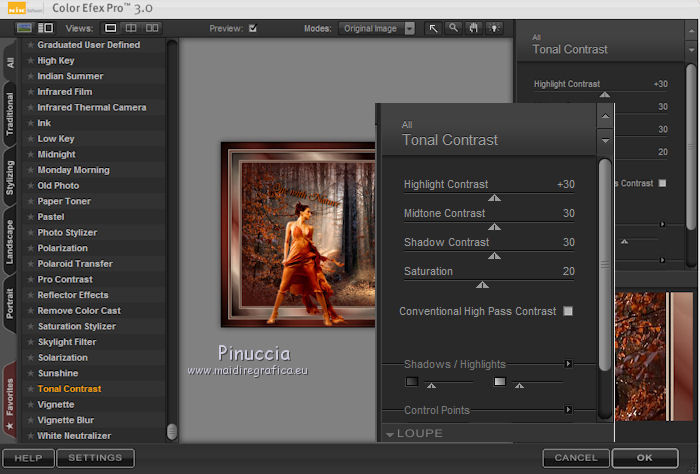Add Sunshine filter to favorites star
This screenshot has height=474, width=700.
[x=30, y=373]
